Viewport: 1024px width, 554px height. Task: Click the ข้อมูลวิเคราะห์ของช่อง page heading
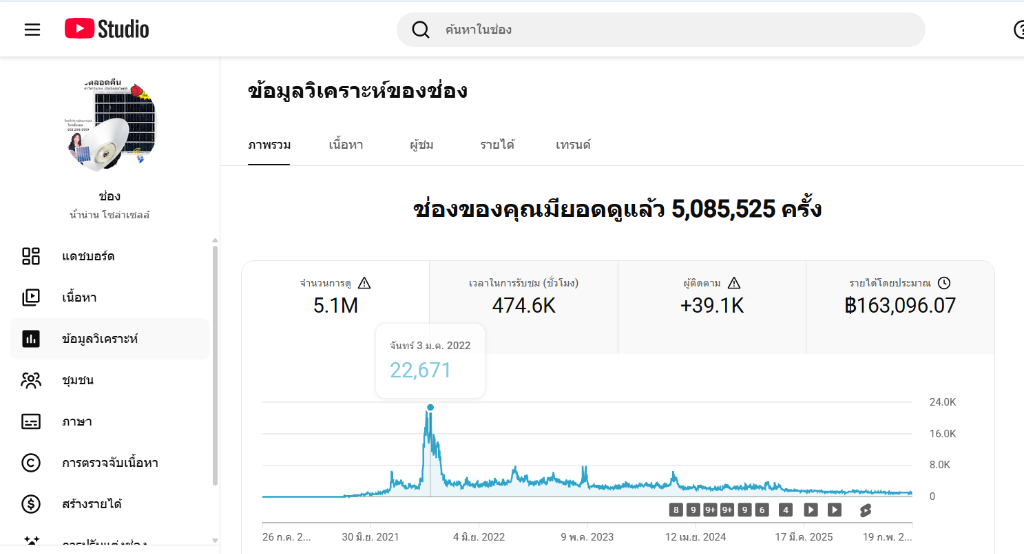(x=358, y=91)
